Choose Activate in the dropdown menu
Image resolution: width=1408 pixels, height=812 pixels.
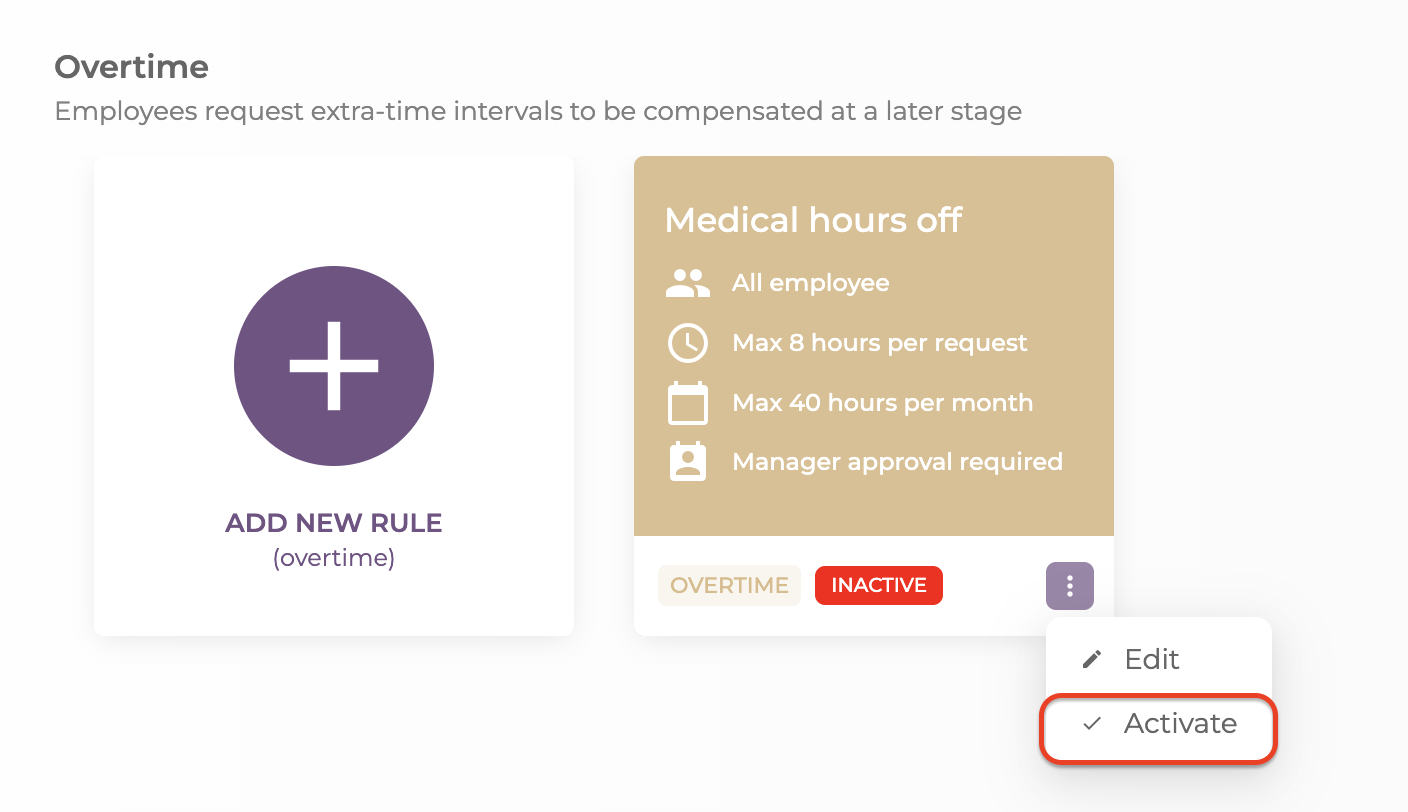point(1159,724)
